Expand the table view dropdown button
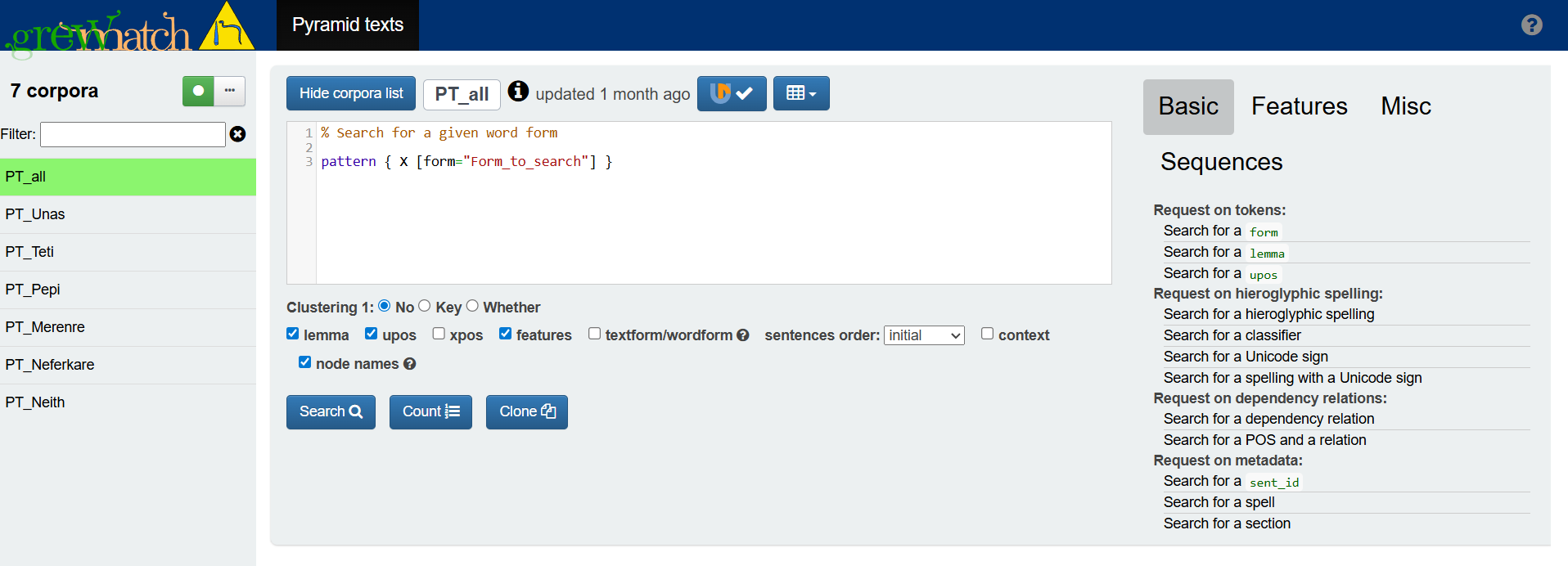 pos(801,93)
